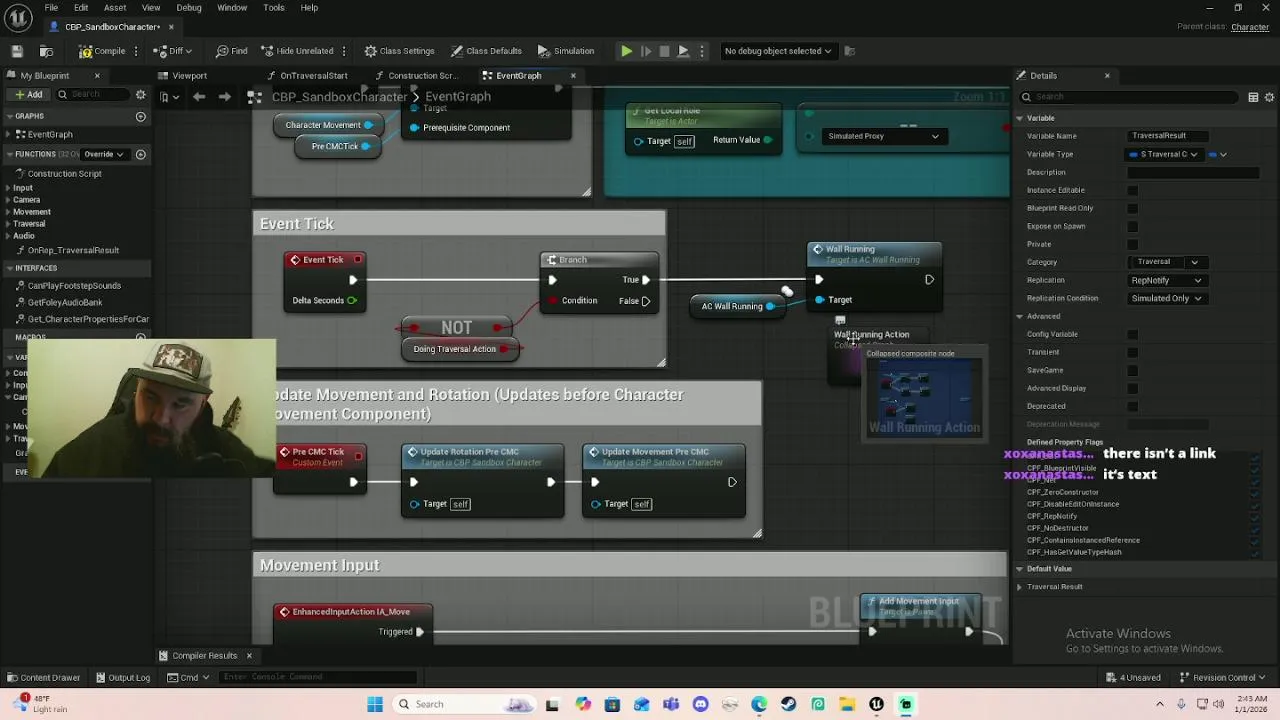Close the EventGraph tab

573,76
